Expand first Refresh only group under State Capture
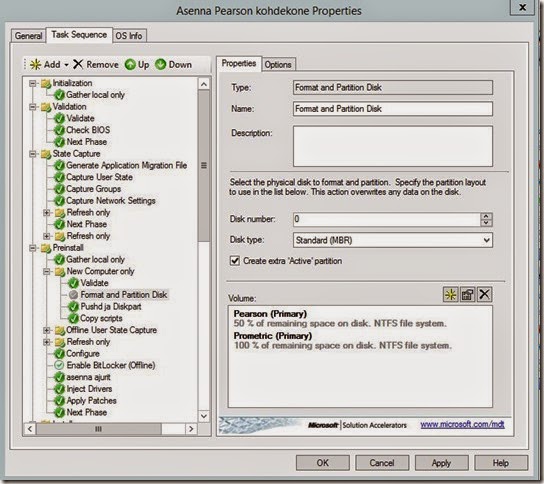This screenshot has height=484, width=544. [46, 213]
